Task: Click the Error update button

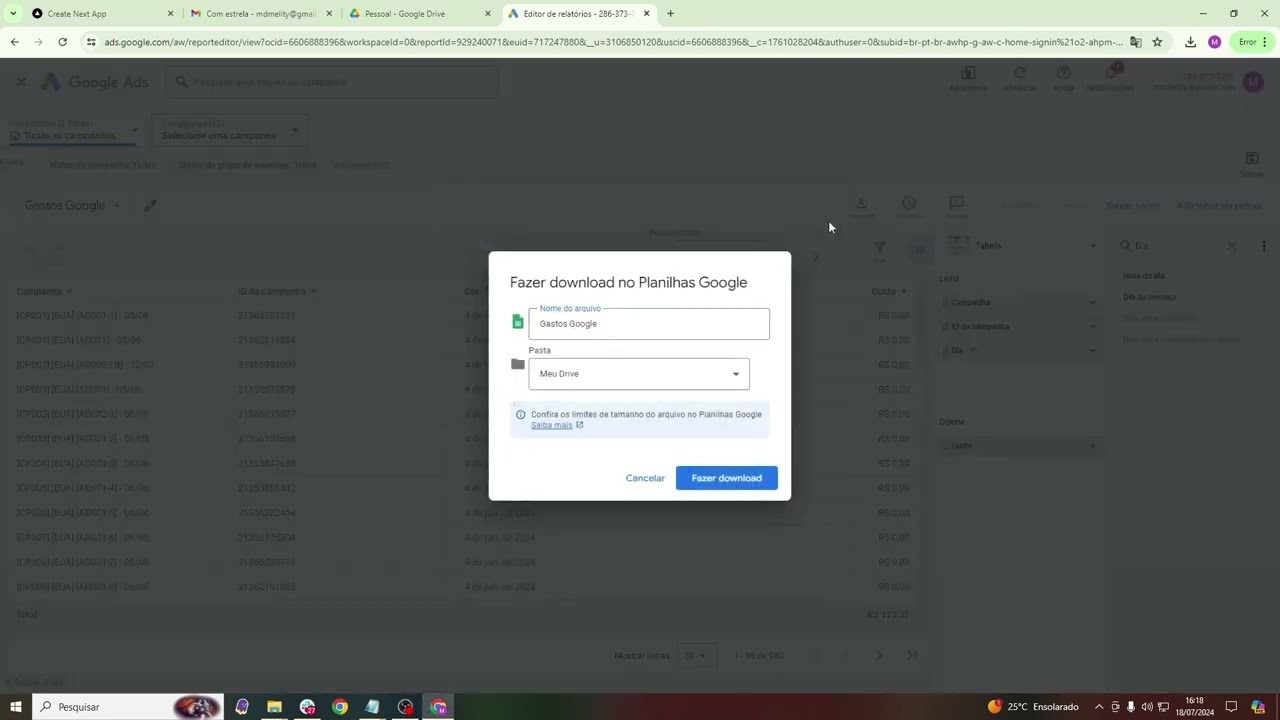Action: tap(1247, 42)
